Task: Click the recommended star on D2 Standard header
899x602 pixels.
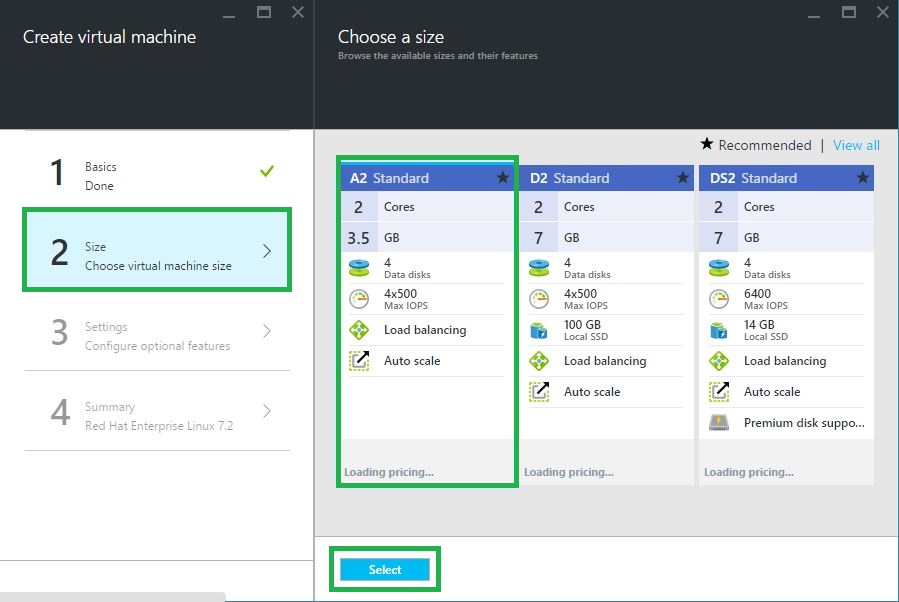Action: pyautogui.click(x=682, y=178)
